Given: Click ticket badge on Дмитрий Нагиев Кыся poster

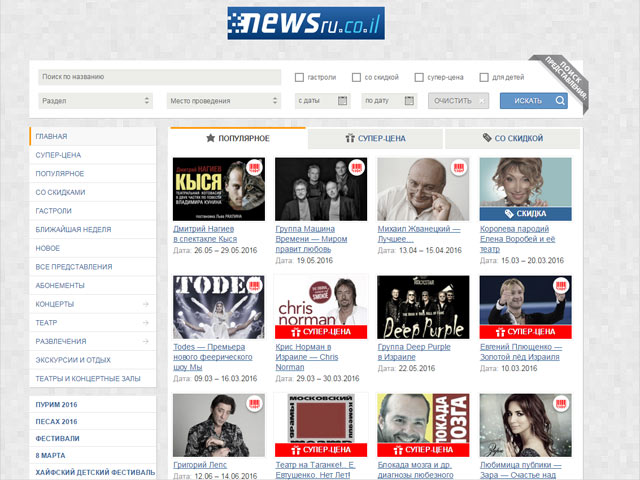Looking at the screenshot, I should [255, 167].
